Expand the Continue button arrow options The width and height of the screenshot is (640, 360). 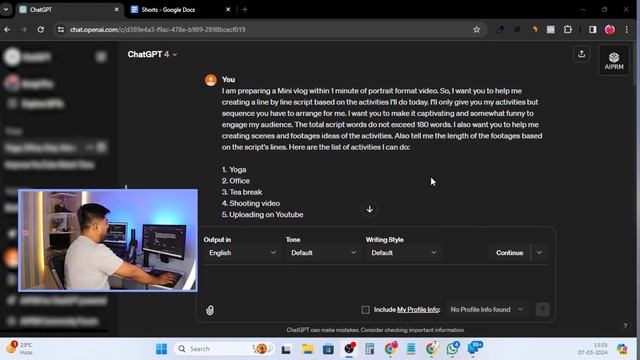[x=539, y=253]
